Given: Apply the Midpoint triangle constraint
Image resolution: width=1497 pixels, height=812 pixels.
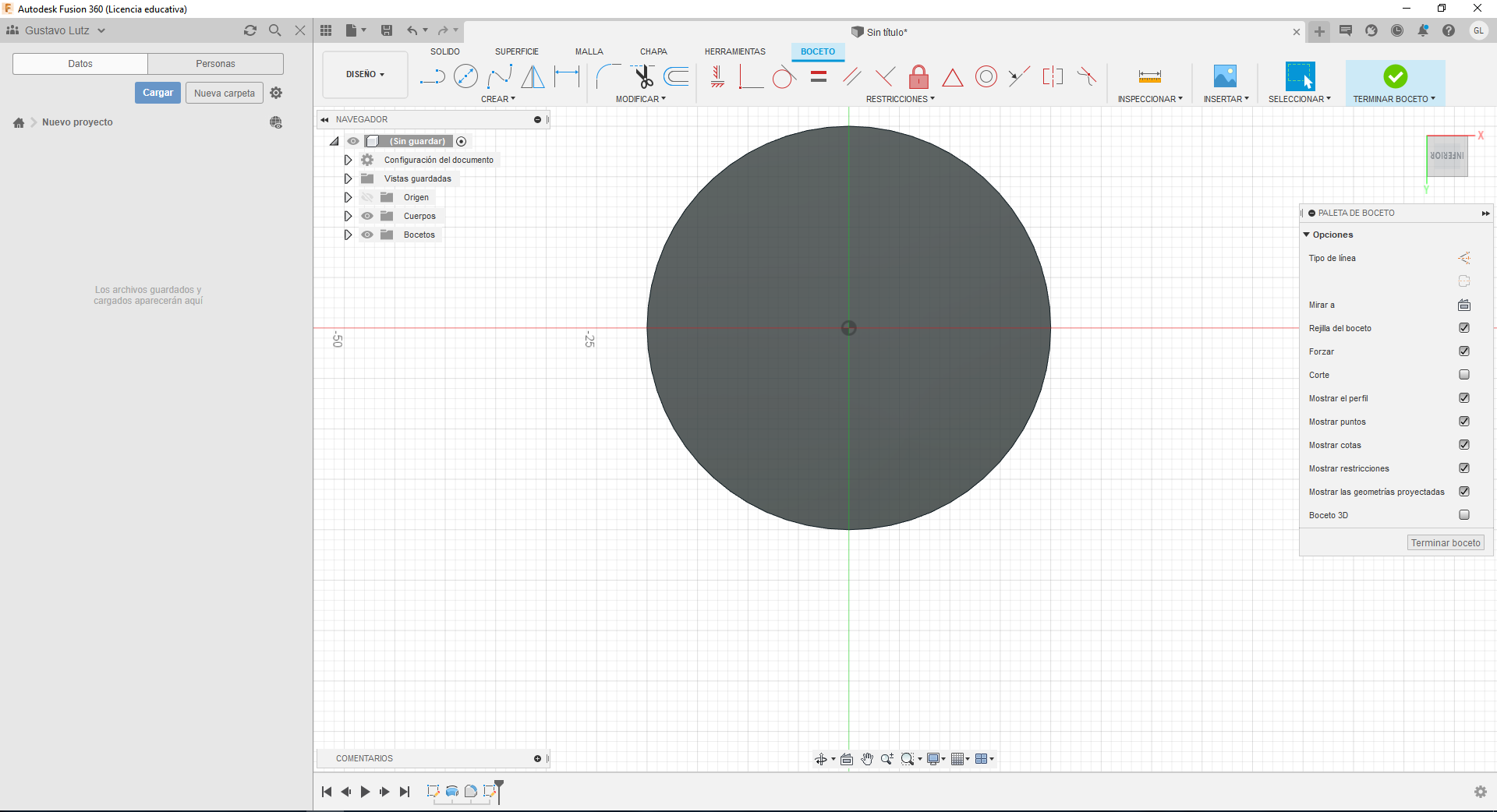Looking at the screenshot, I should coord(952,77).
